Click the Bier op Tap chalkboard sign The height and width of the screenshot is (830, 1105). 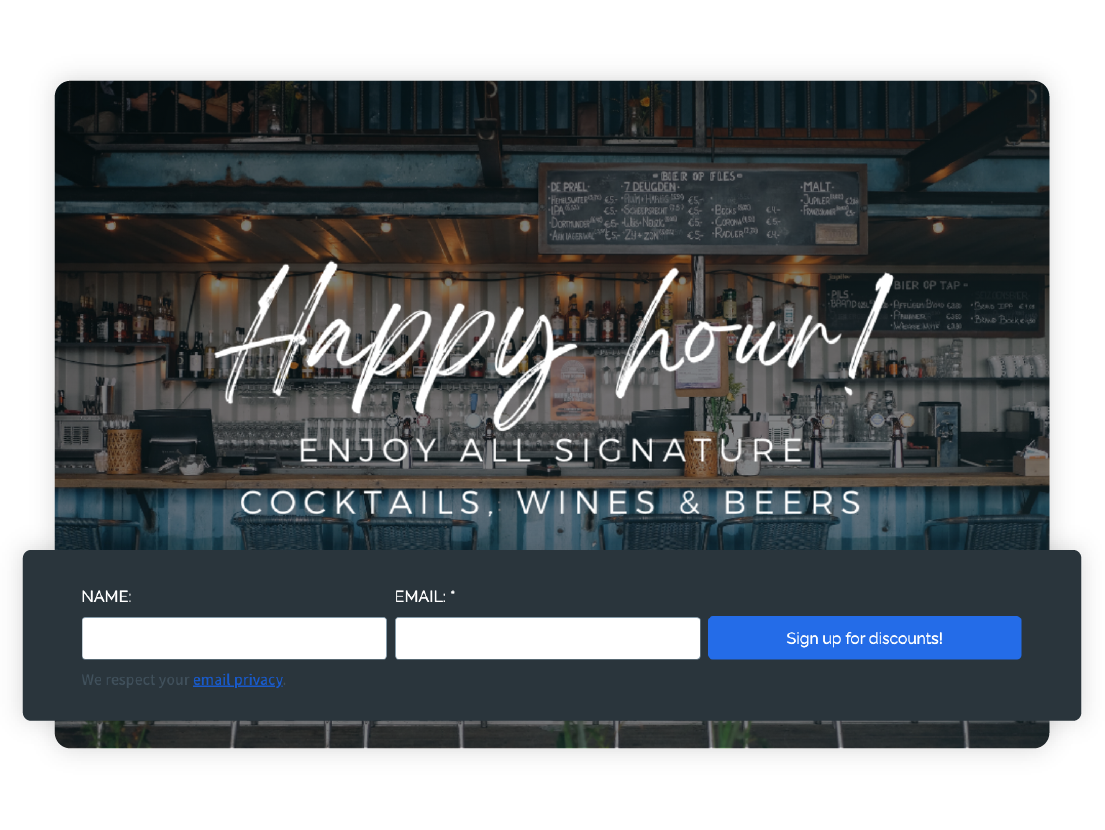click(932, 304)
